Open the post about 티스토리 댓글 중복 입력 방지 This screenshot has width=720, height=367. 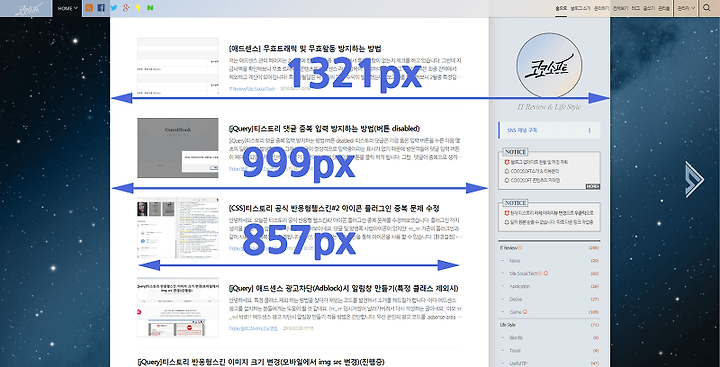click(324, 129)
